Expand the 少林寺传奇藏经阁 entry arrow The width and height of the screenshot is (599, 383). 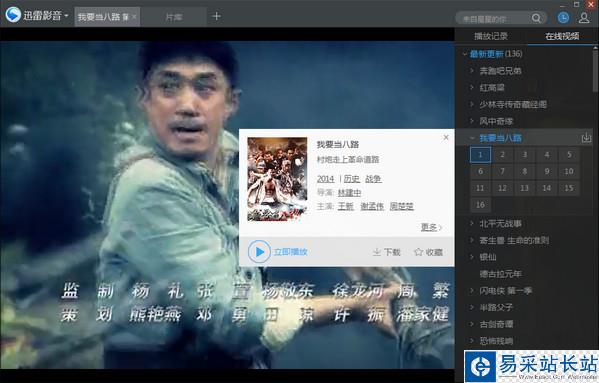pyautogui.click(x=472, y=104)
